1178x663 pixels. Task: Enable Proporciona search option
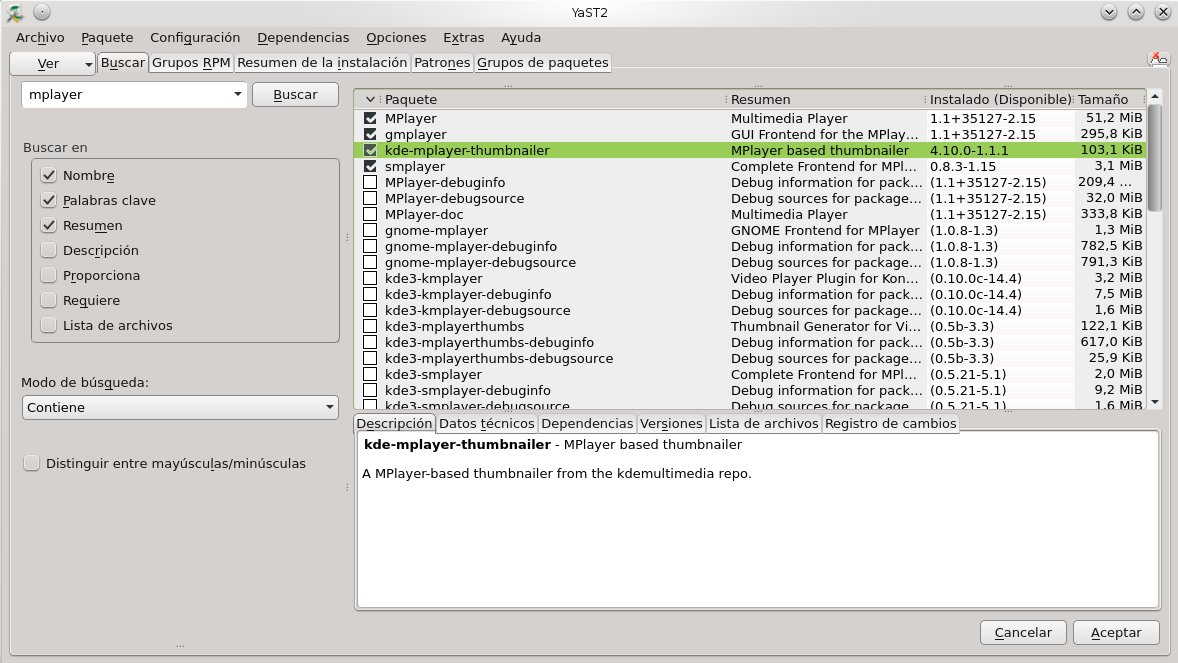pyautogui.click(x=49, y=275)
